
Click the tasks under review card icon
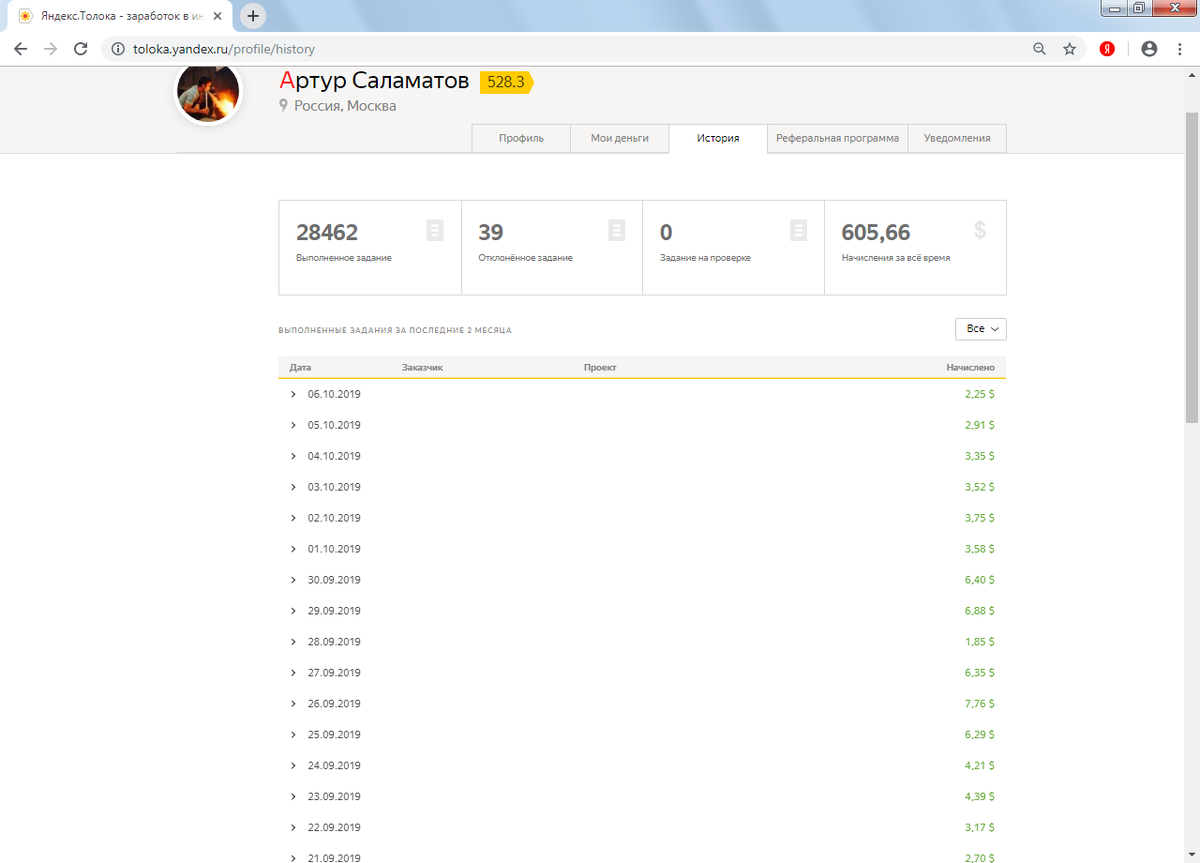798,231
